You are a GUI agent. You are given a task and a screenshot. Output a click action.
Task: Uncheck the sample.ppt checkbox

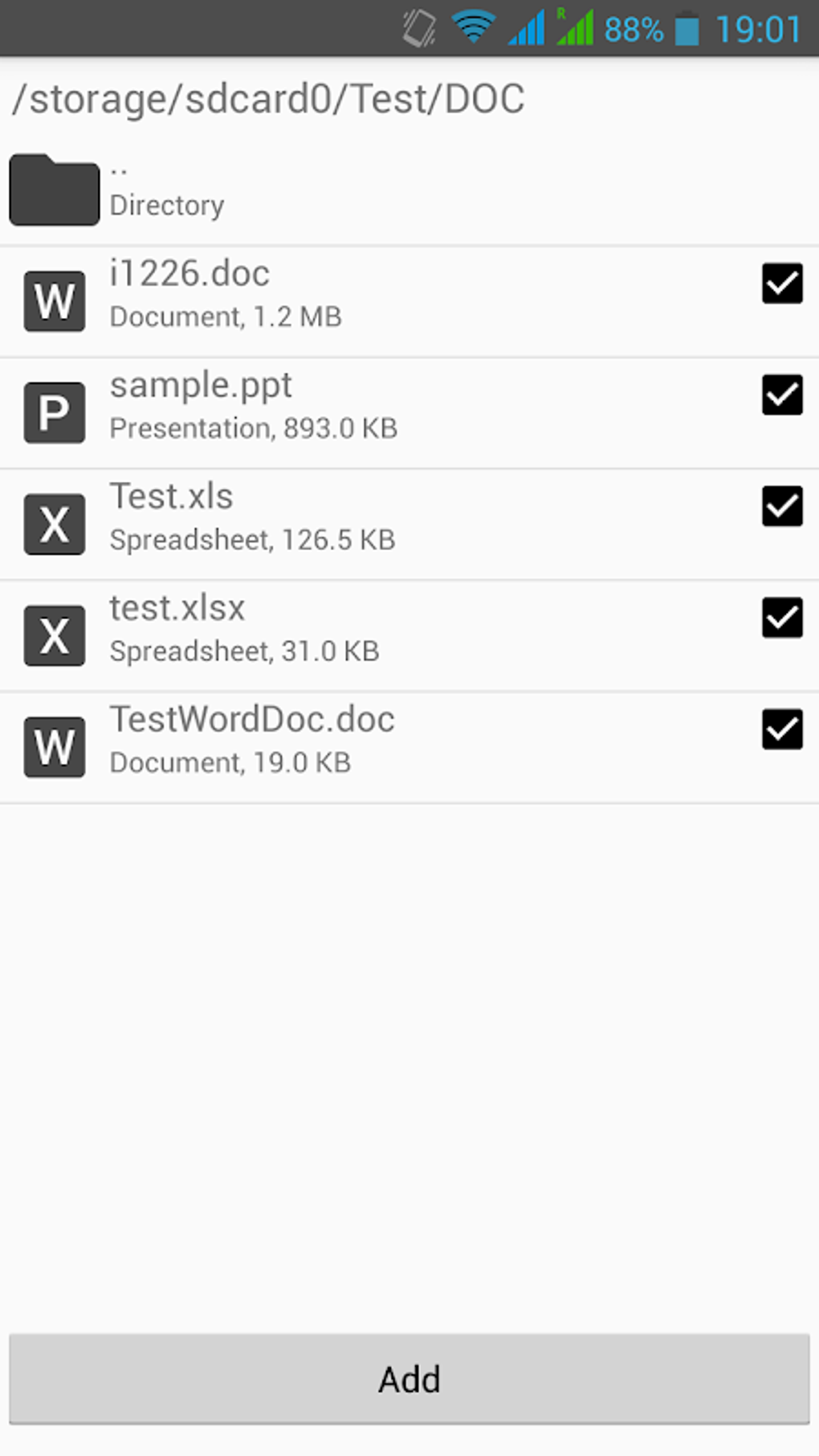(x=782, y=395)
